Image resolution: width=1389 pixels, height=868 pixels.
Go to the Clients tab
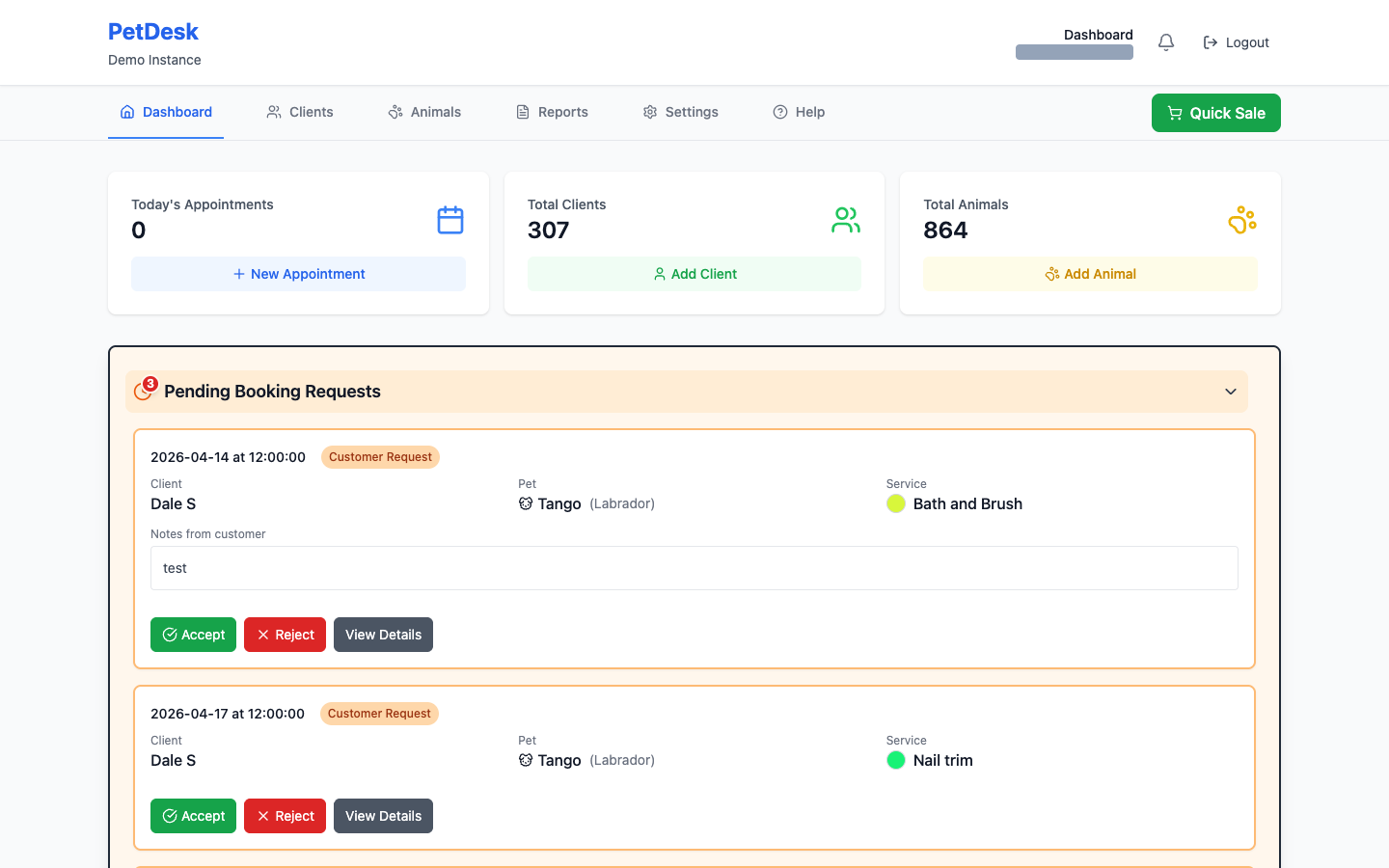[x=300, y=112]
